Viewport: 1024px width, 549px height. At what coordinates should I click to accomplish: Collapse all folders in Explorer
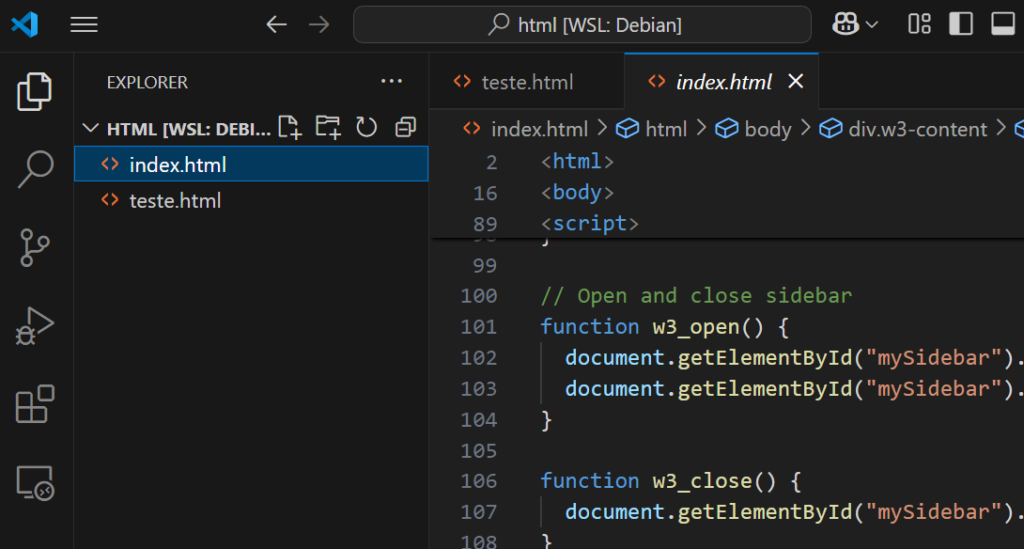(x=405, y=127)
